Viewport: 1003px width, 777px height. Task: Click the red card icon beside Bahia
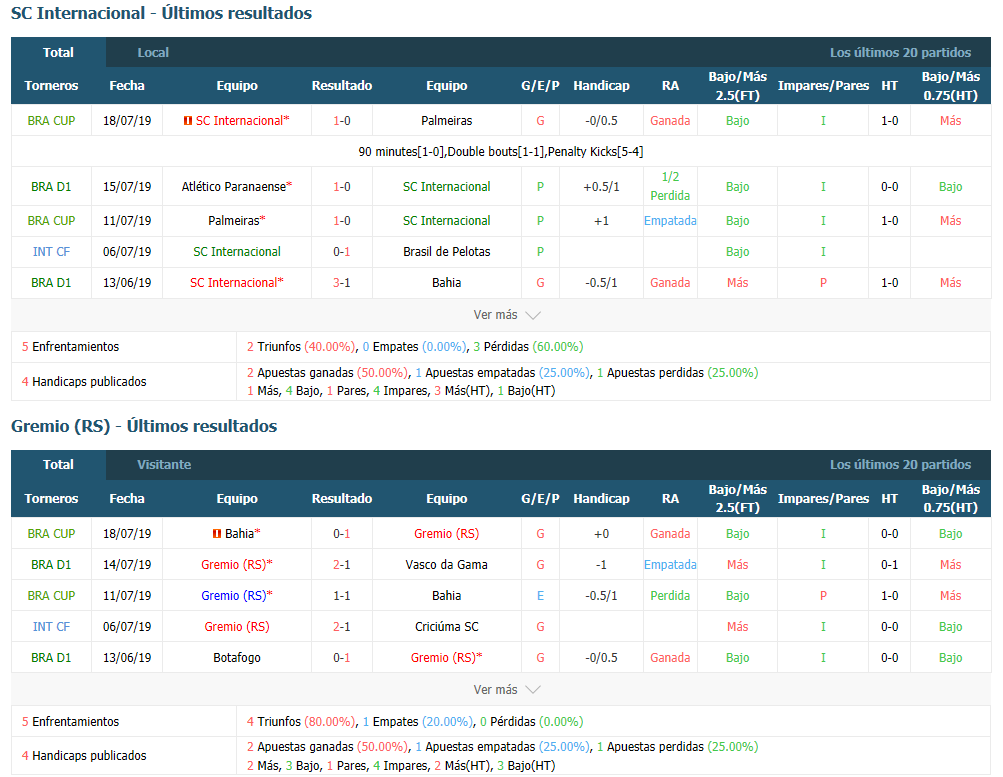pyautogui.click(x=217, y=534)
